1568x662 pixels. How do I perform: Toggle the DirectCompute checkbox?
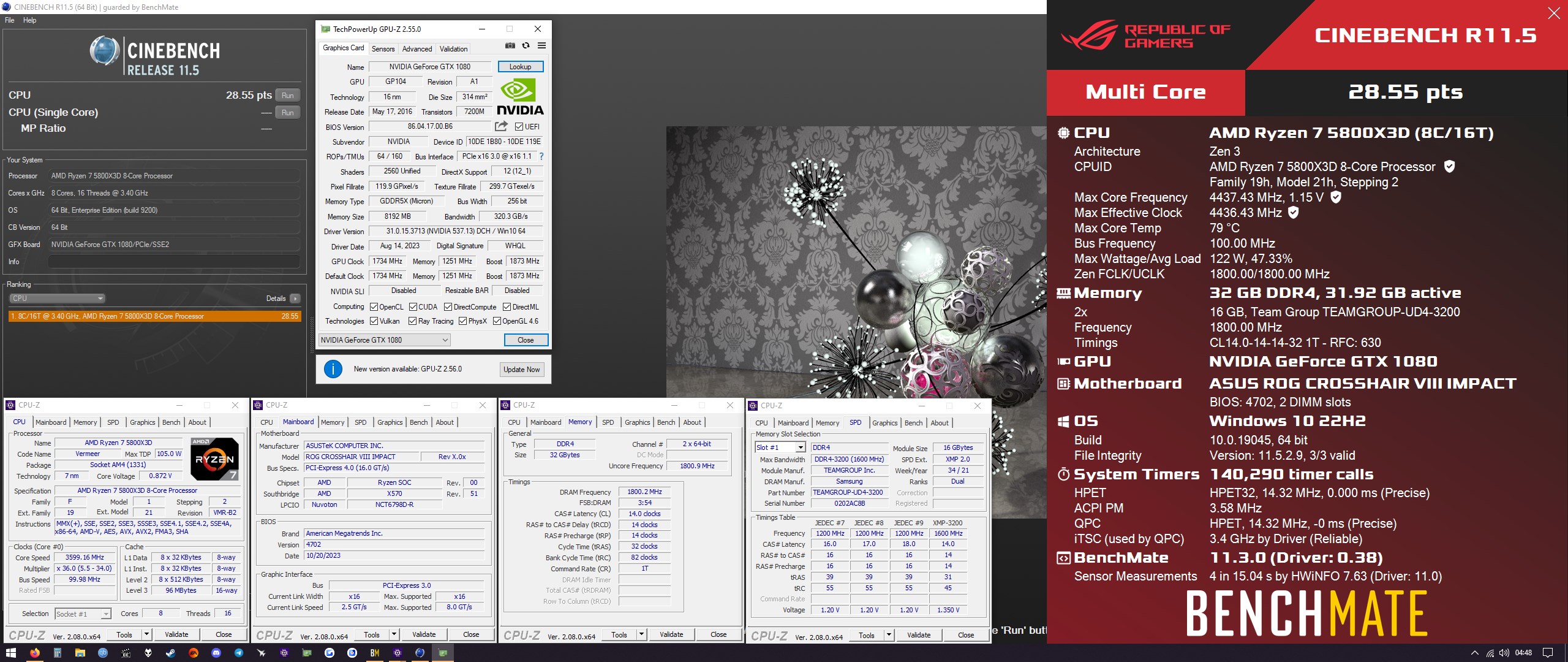(448, 307)
